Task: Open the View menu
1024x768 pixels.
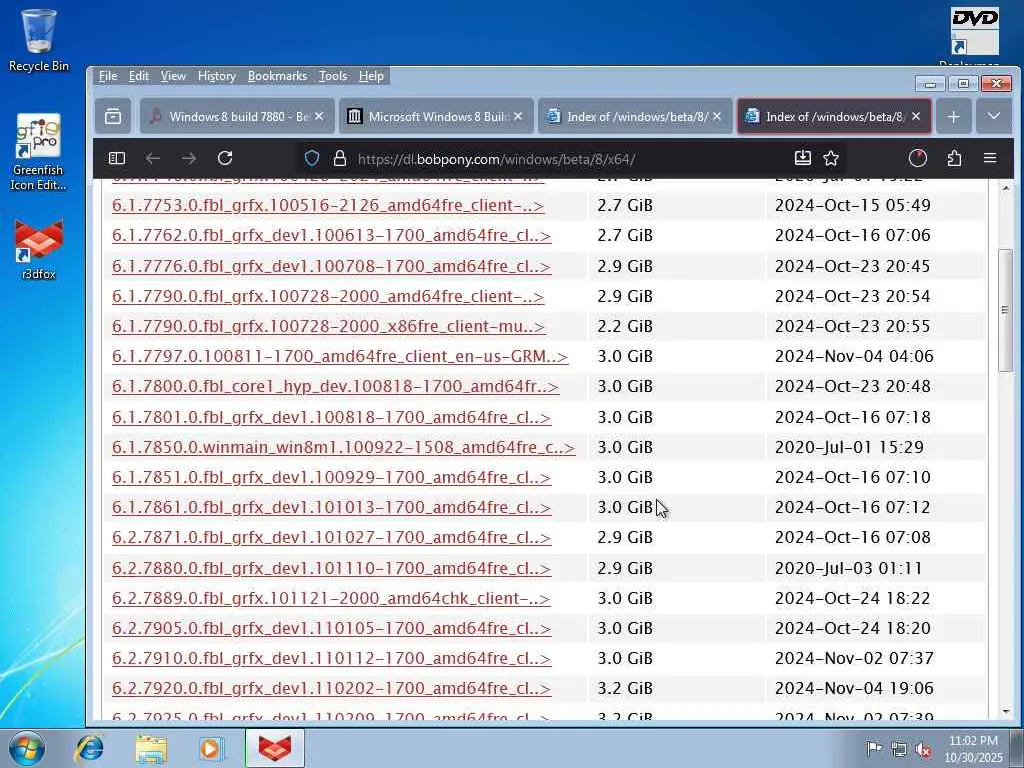Action: 173,76
